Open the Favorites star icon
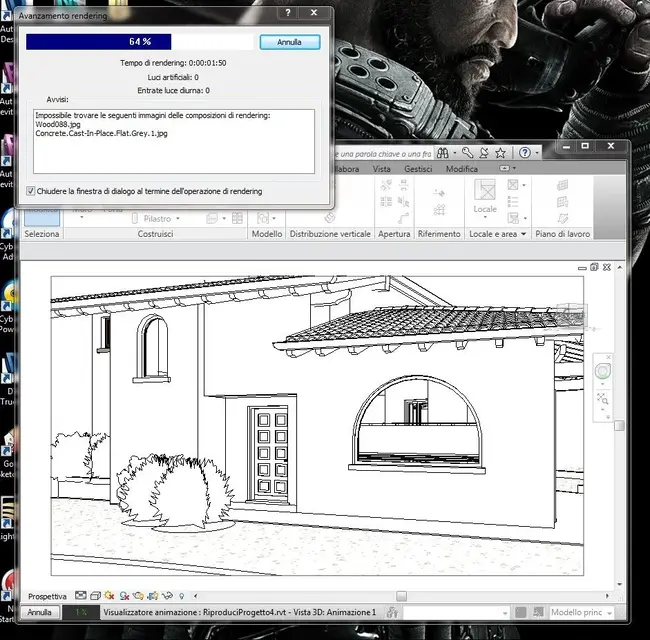Image resolution: width=650 pixels, height=640 pixels. point(500,153)
